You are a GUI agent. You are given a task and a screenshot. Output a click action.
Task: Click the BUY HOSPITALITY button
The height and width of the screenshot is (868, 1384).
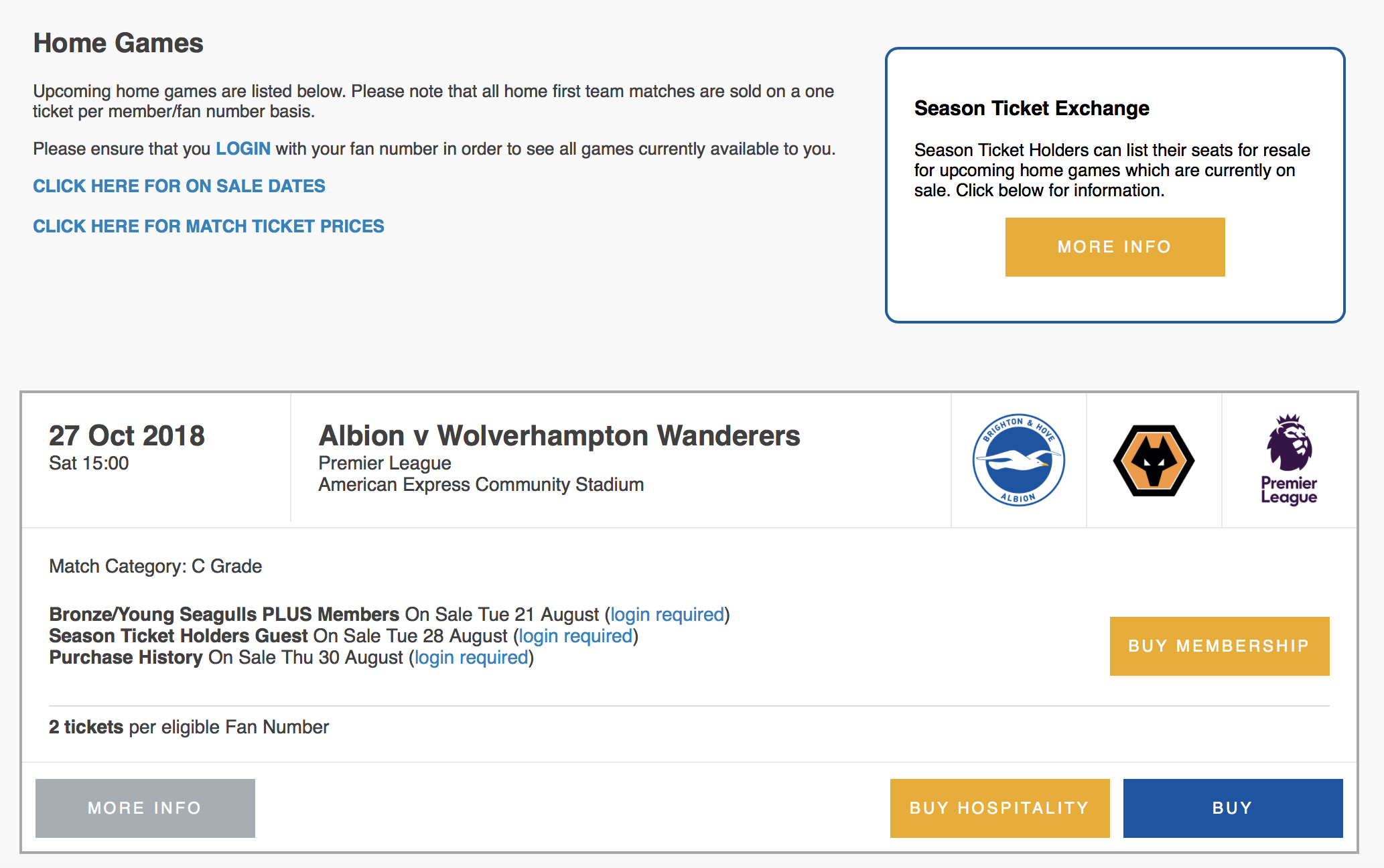(x=999, y=808)
